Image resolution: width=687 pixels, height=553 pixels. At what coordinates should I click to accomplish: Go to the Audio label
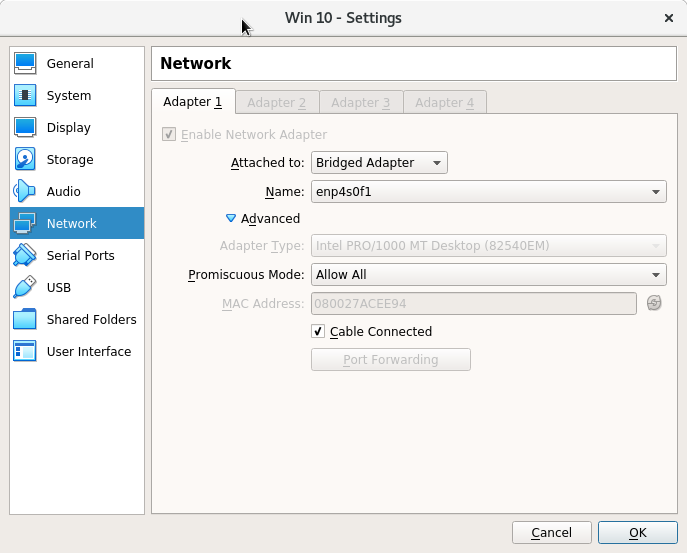tap(64, 191)
